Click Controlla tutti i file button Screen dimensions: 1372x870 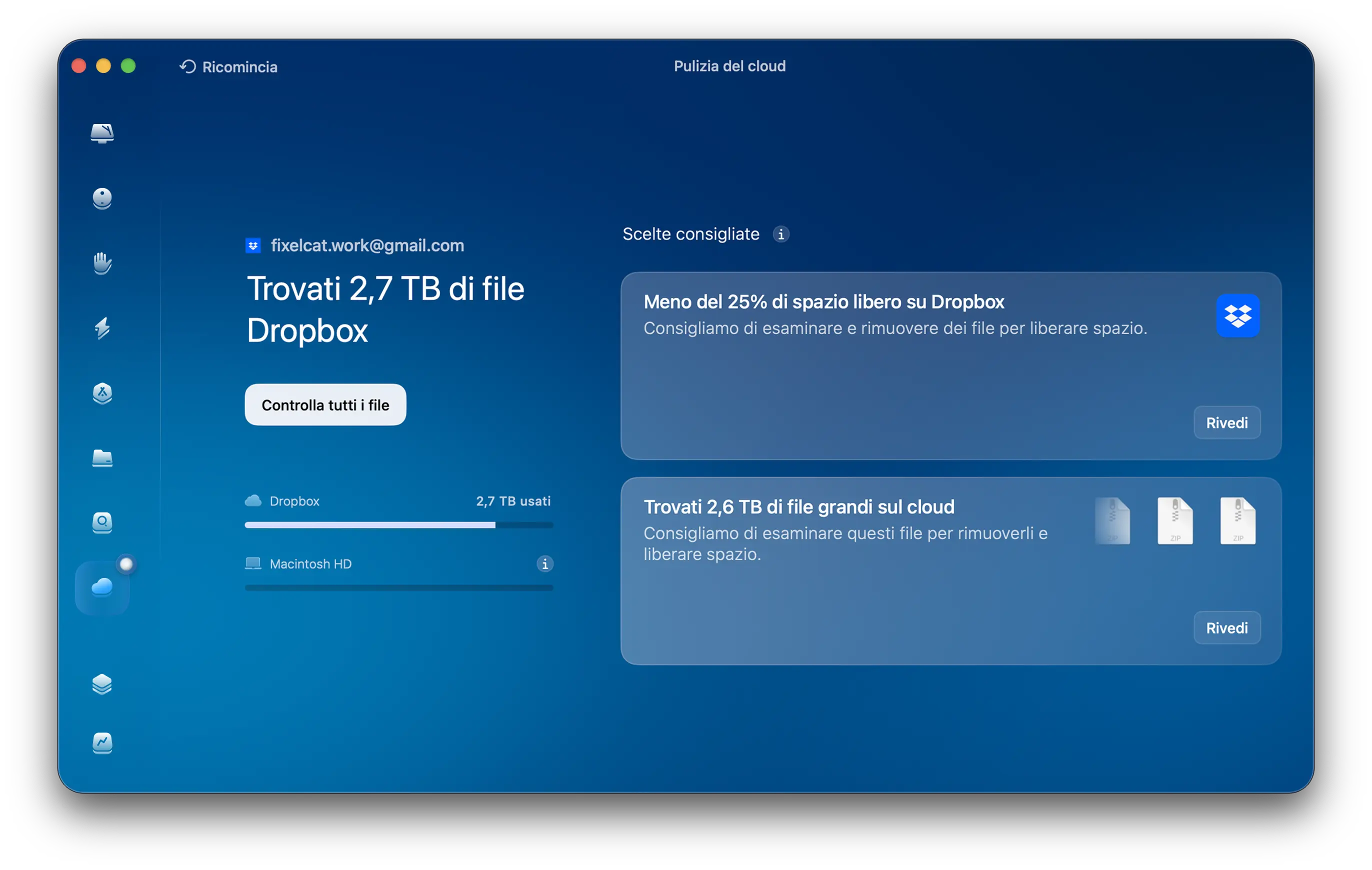coord(325,404)
